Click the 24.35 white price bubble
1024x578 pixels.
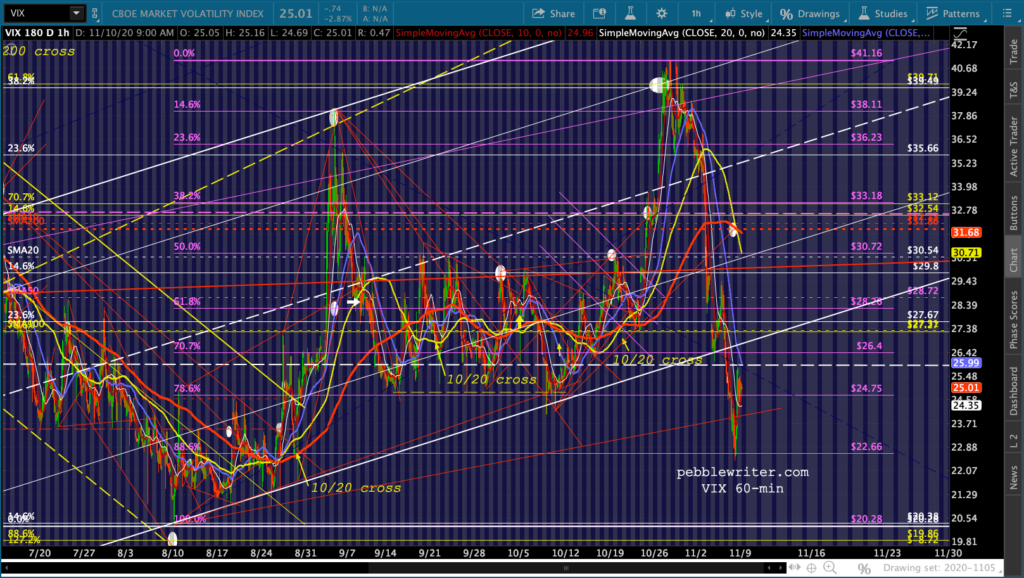[965, 406]
